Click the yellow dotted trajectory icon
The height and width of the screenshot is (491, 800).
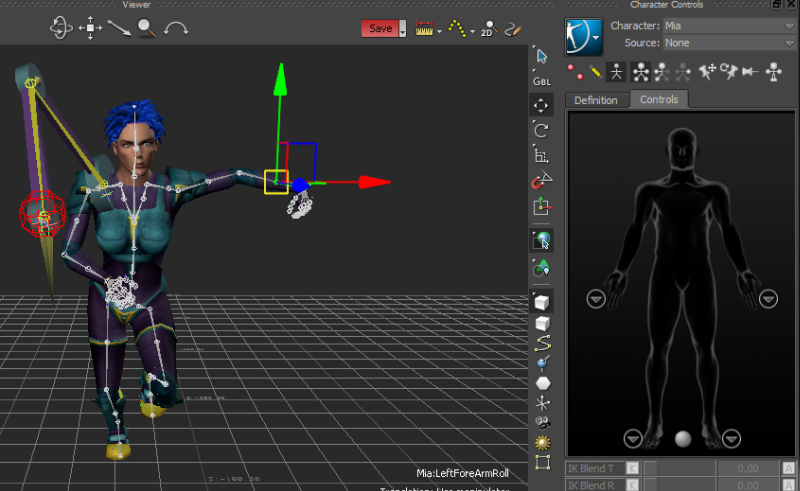coord(457,28)
